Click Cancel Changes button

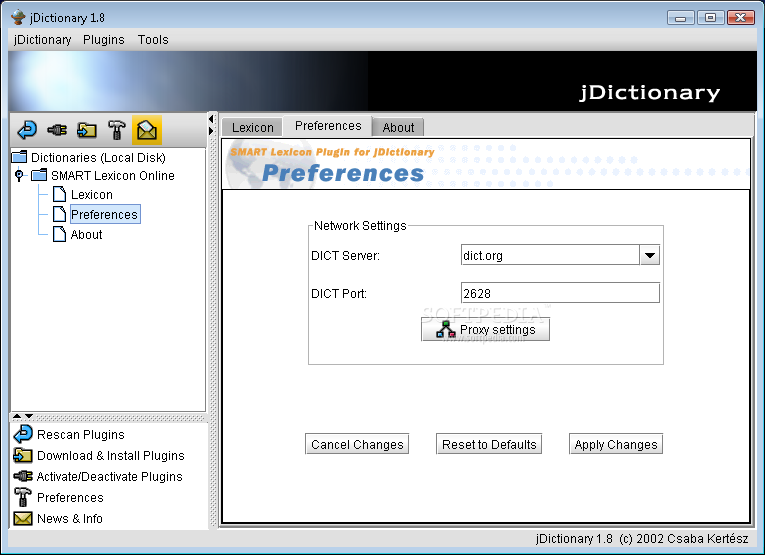click(x=357, y=444)
